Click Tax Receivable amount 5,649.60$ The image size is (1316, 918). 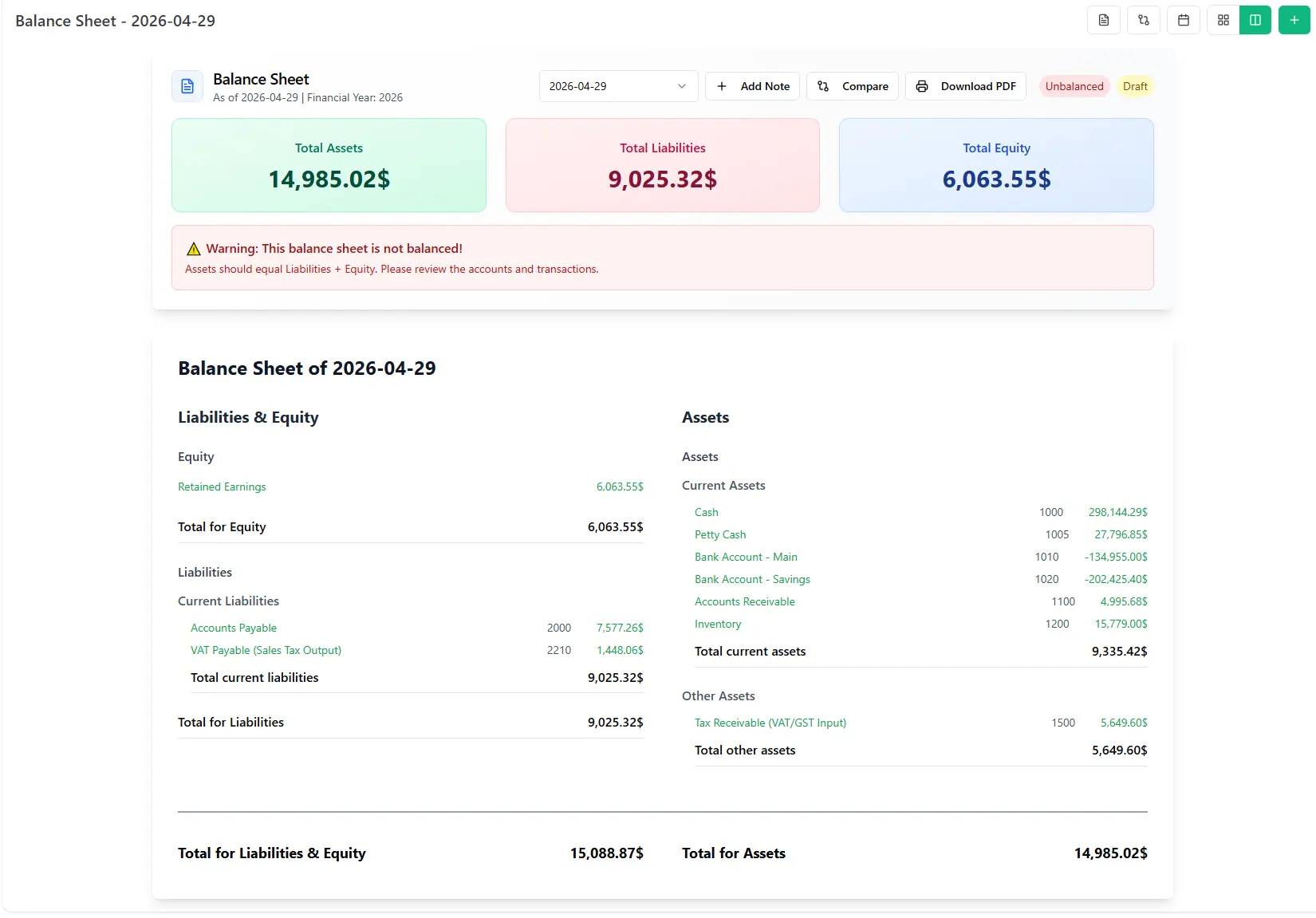tap(1124, 723)
